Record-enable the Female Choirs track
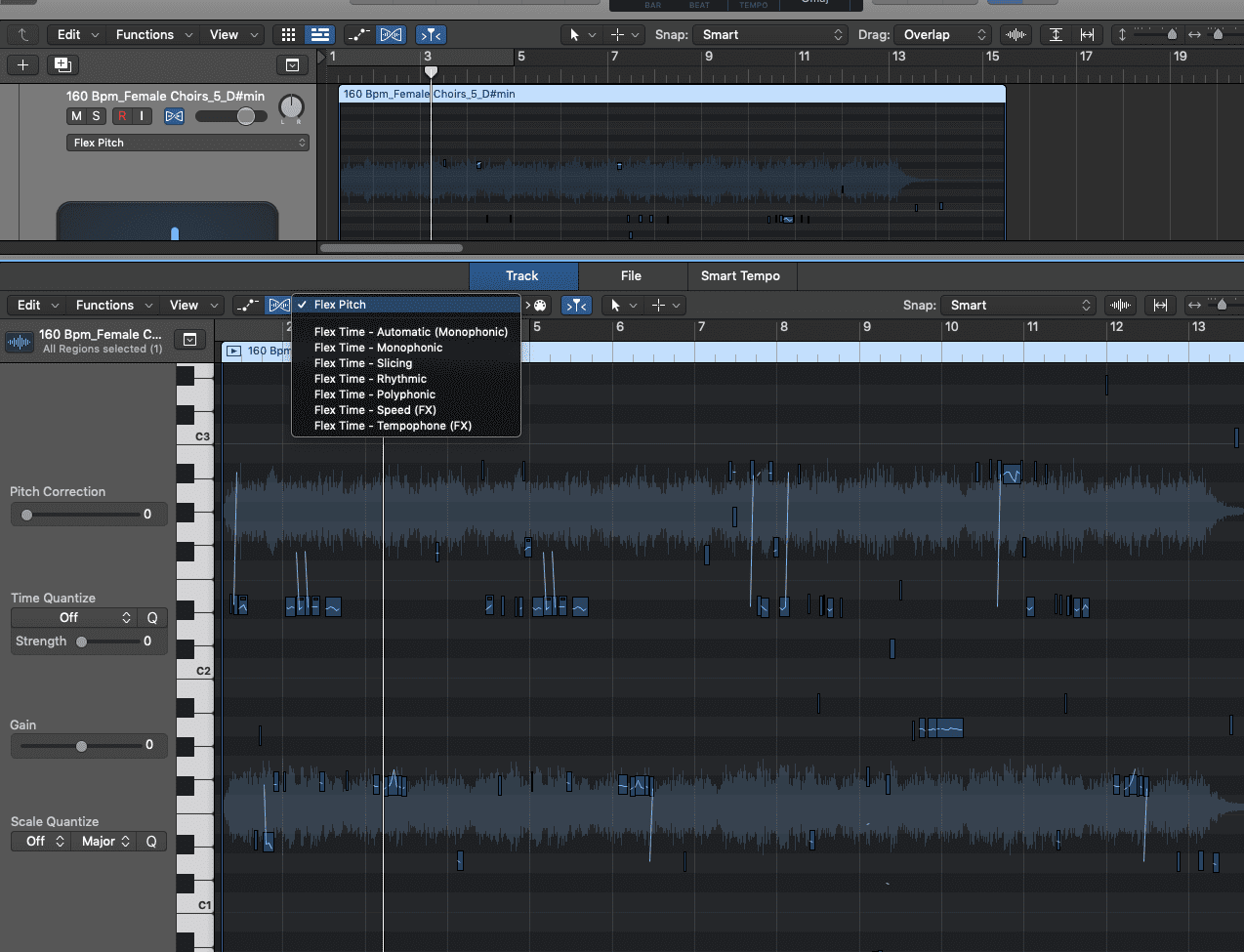 coord(122,115)
